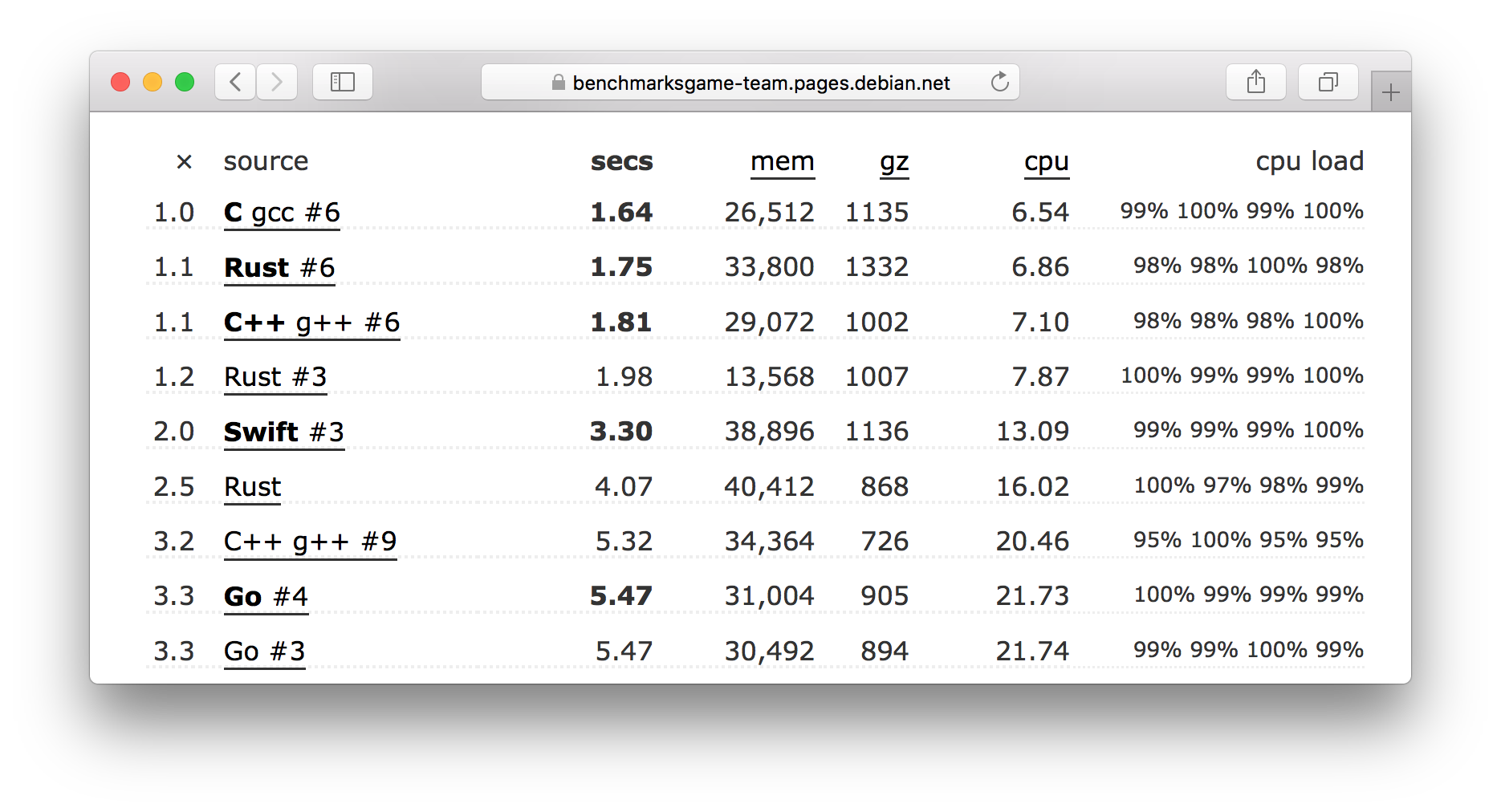Click the secs column header
The width and height of the screenshot is (1501, 812).
(622, 161)
